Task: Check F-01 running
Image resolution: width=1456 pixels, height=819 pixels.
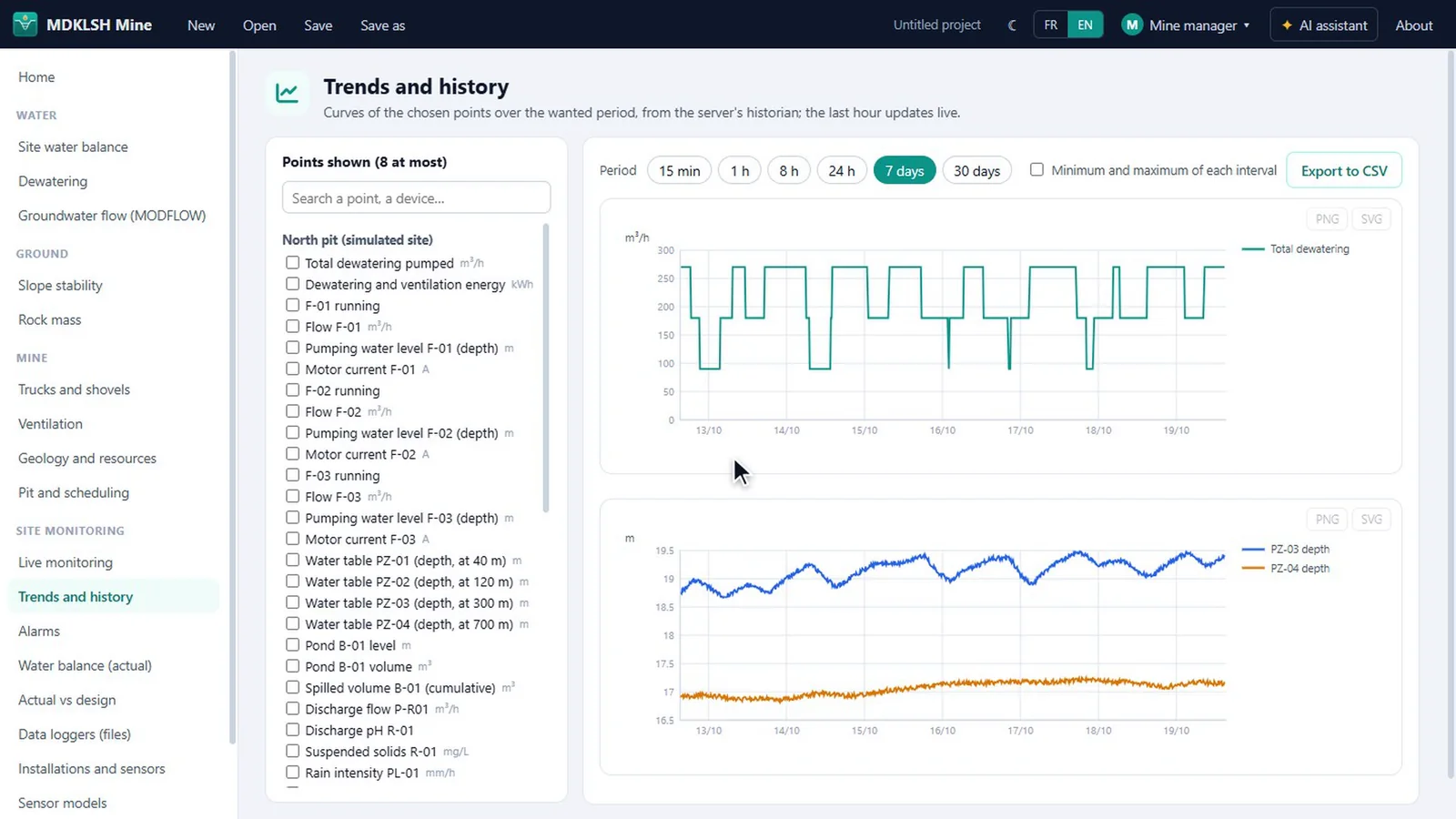Action: point(293,305)
